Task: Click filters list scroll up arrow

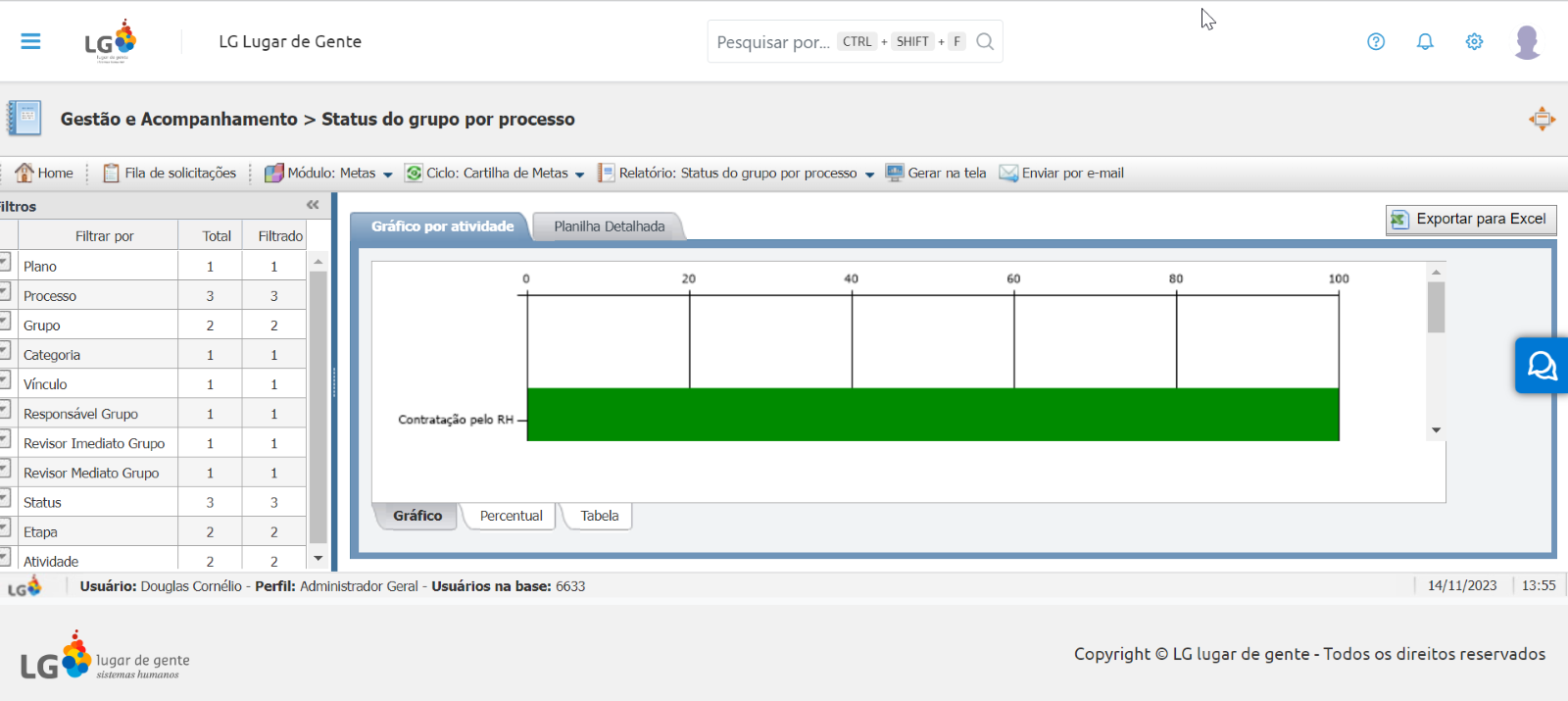Action: (318, 262)
